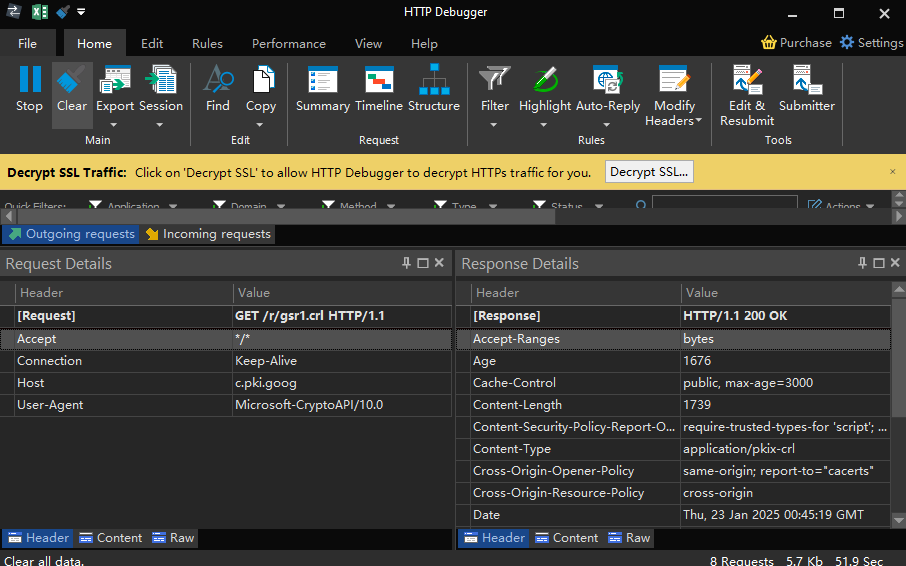Launch the Submitter tool
The image size is (906, 566).
click(806, 81)
